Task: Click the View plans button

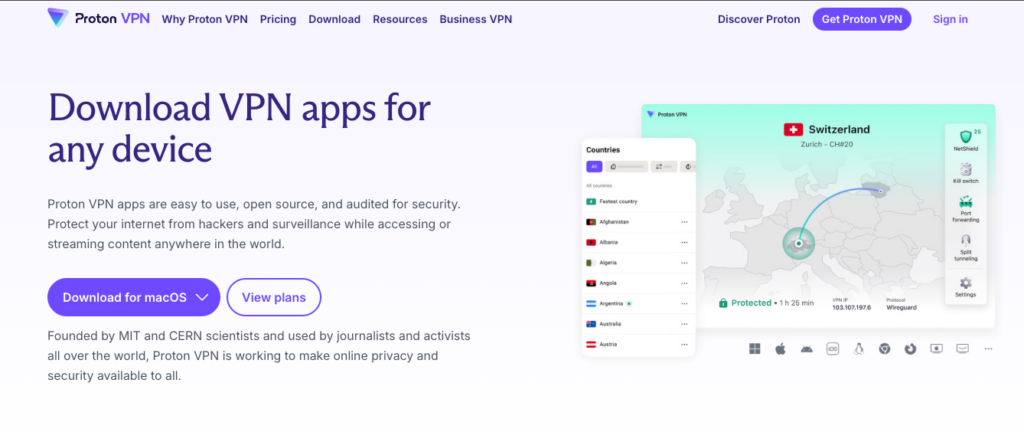Action: pyautogui.click(x=274, y=297)
